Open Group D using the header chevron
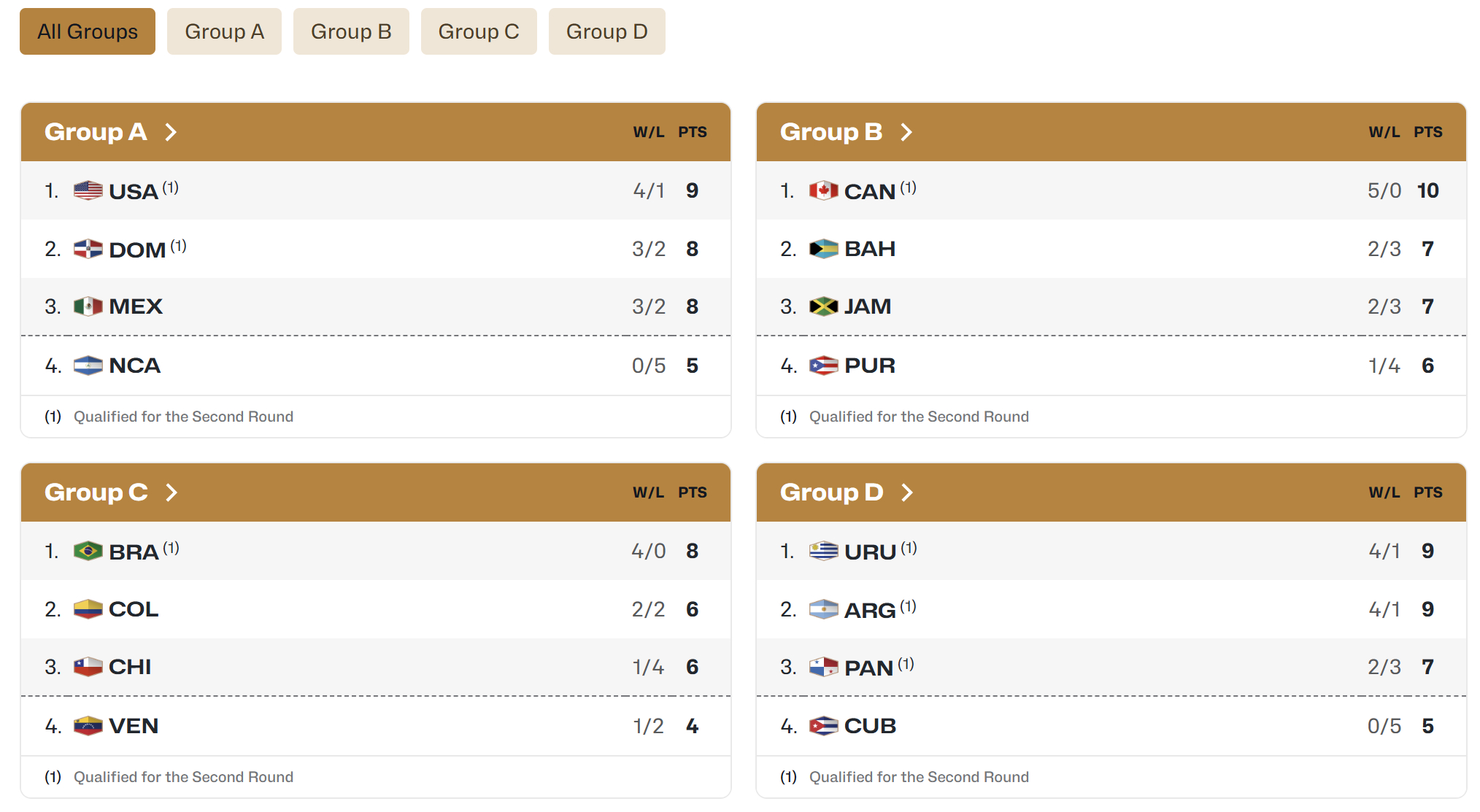Screen dimensions: 1480x812 pos(907,492)
